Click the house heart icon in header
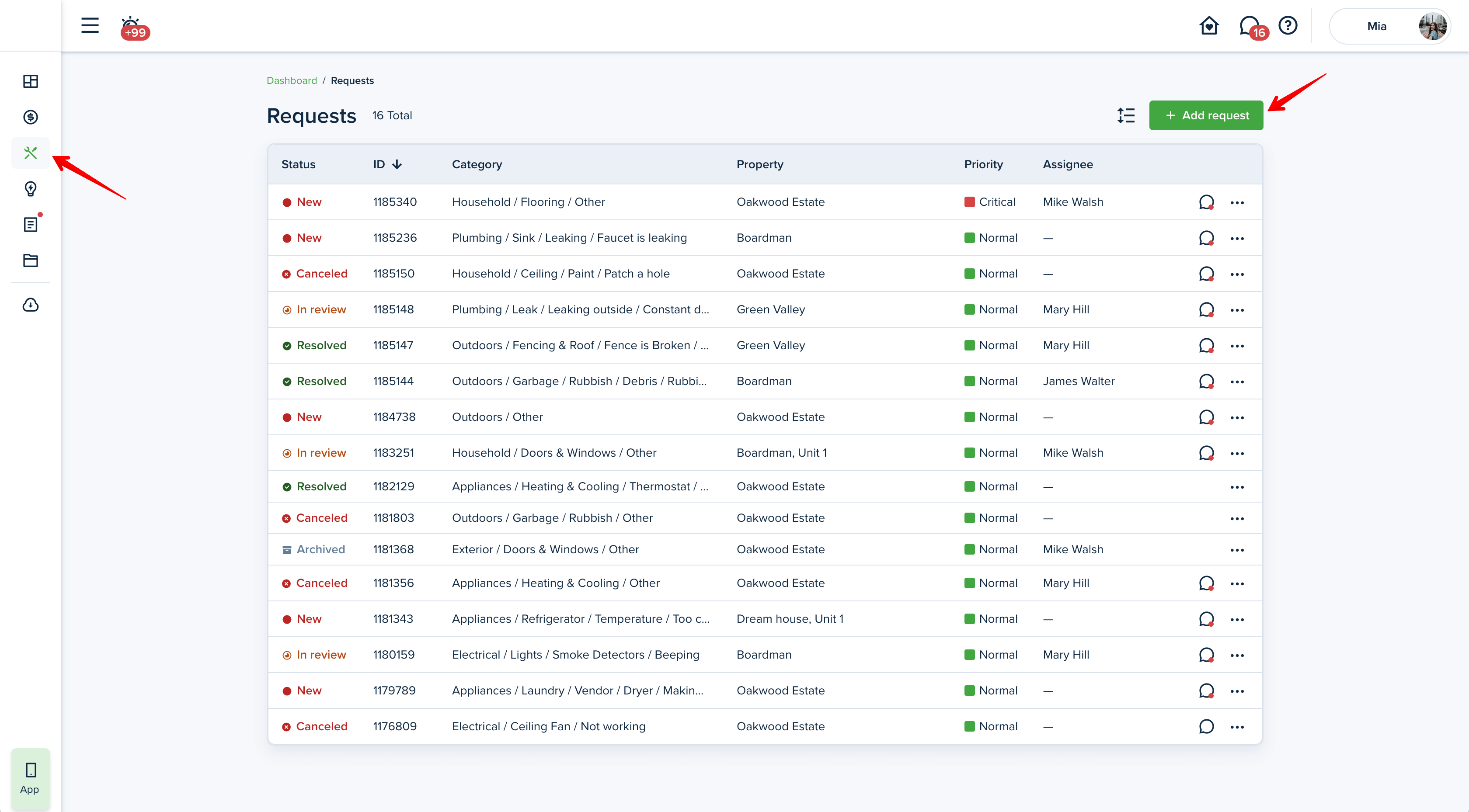 [1209, 26]
